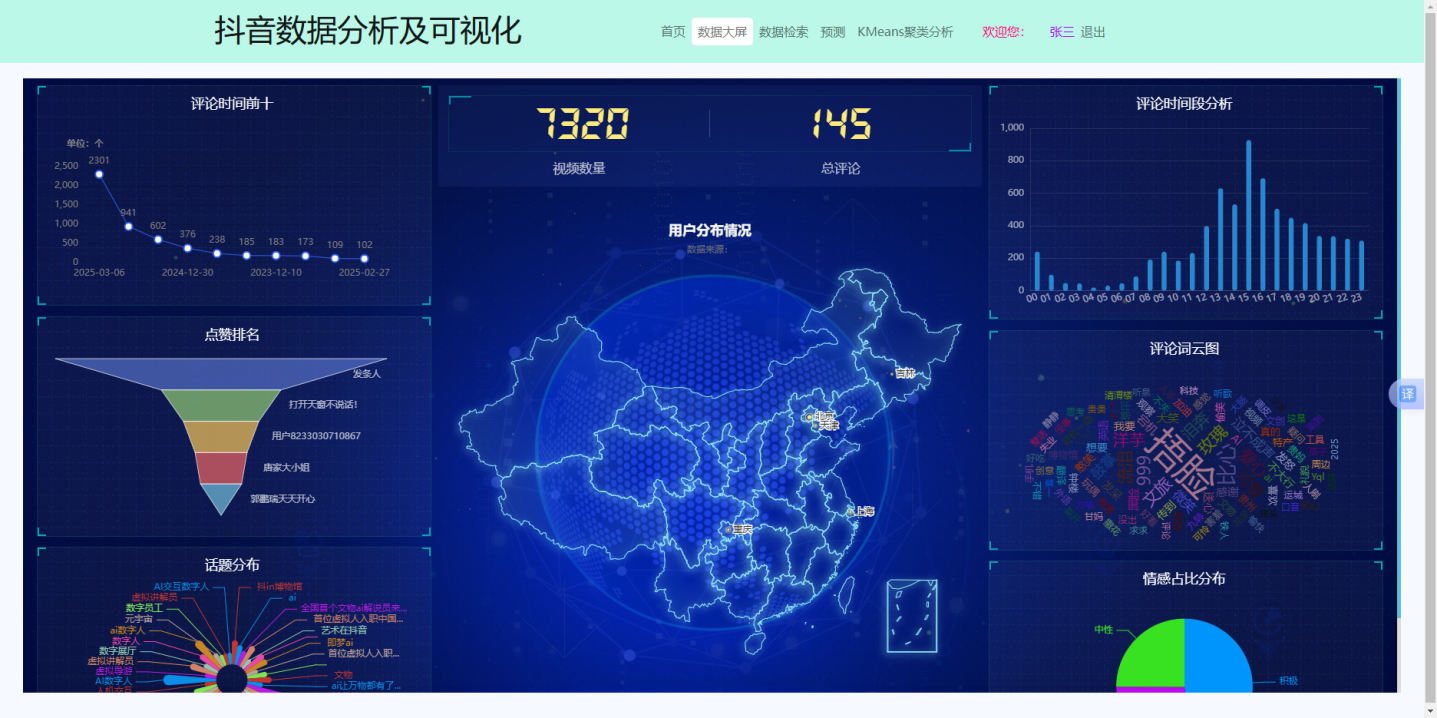Click the 145 total comments number
Screen dimensions: 1437x718
click(x=841, y=124)
